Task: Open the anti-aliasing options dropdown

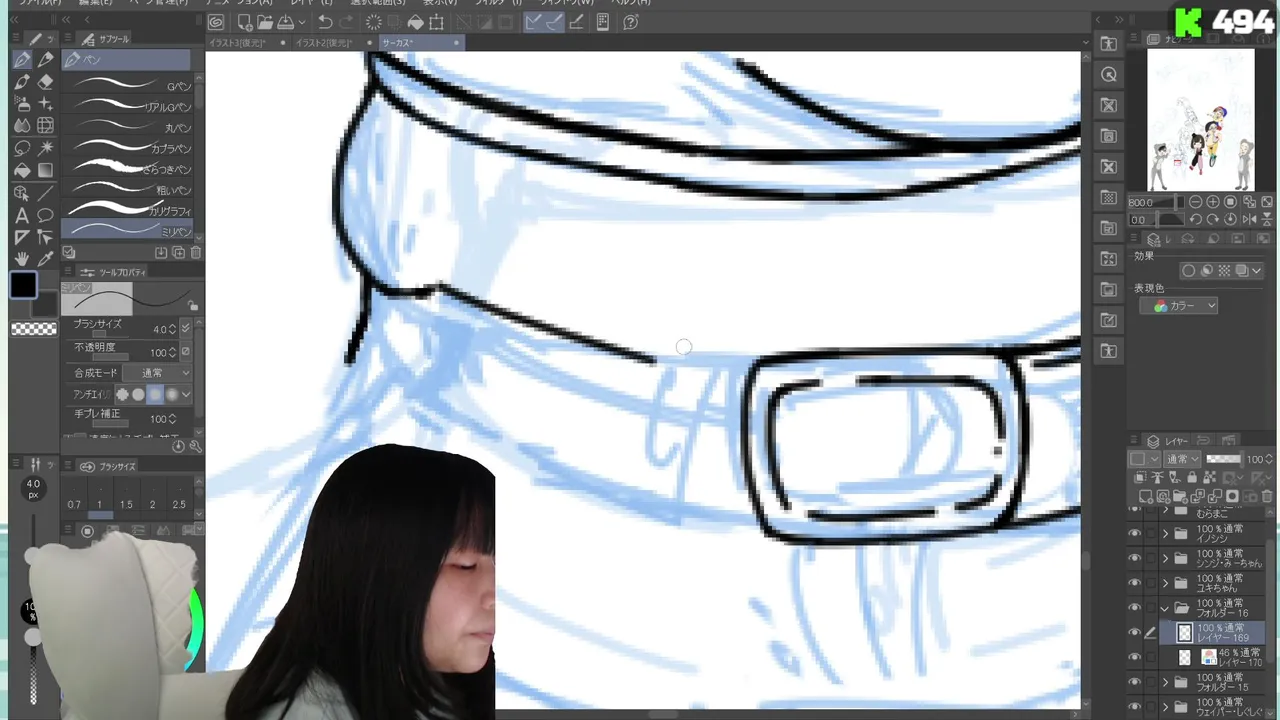Action: pos(186,395)
